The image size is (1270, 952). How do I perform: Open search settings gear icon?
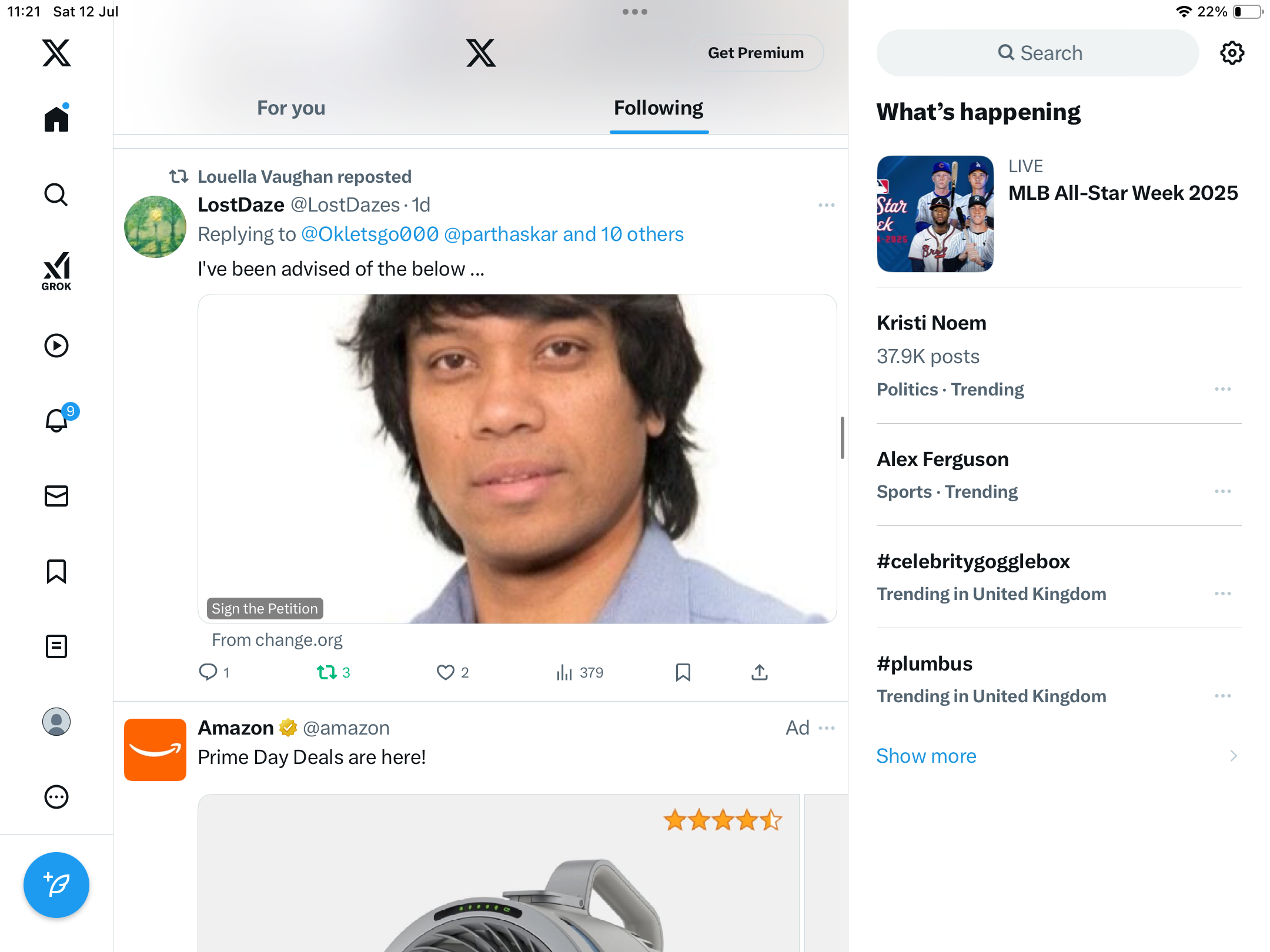point(1232,53)
